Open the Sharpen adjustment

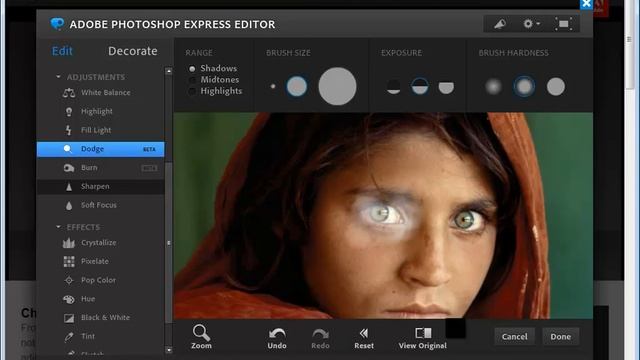click(x=100, y=187)
